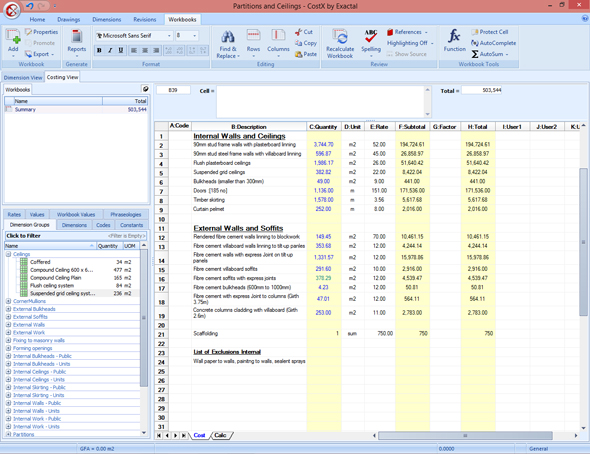Screen dimensions: 590x454
Task: Align text center
Action: coord(145,50)
